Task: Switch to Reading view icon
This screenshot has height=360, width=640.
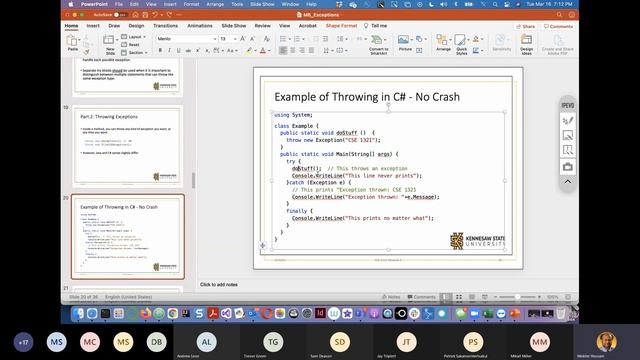Action: coord(472,297)
